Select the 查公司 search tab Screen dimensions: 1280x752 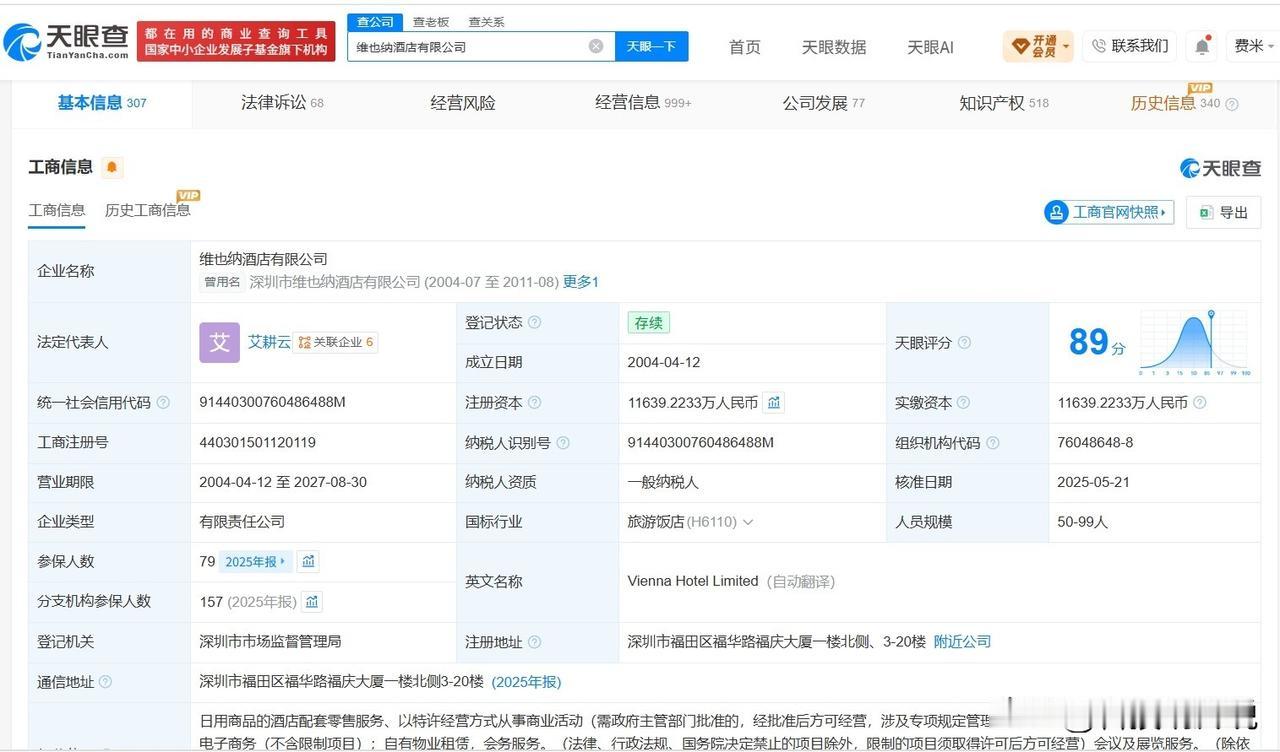tap(375, 22)
